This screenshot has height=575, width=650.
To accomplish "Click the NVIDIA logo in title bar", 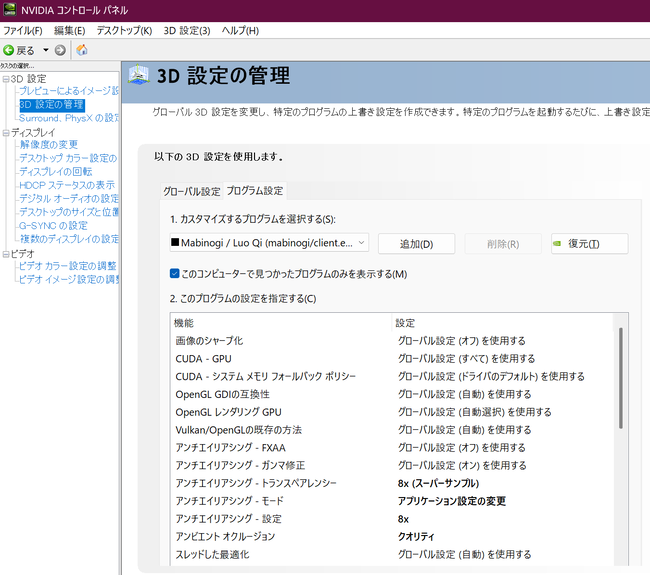I will click(x=10, y=10).
